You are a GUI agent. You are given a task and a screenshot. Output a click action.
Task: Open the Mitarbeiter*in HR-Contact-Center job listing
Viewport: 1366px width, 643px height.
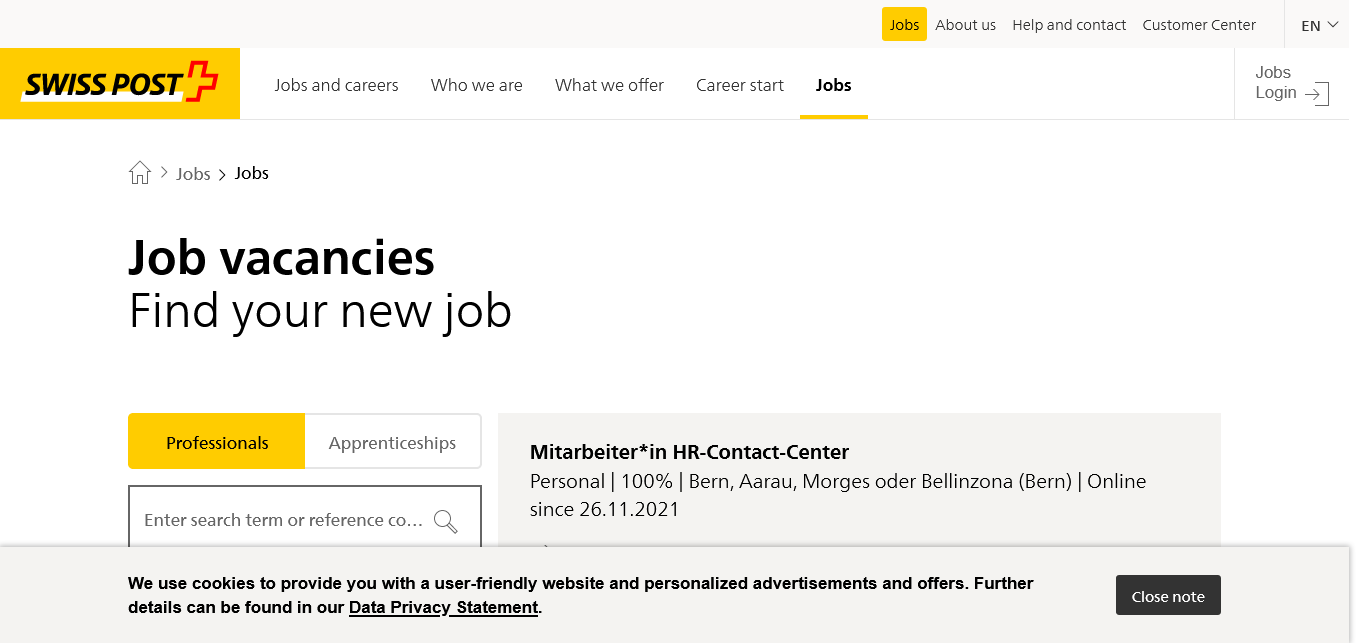[x=689, y=452]
